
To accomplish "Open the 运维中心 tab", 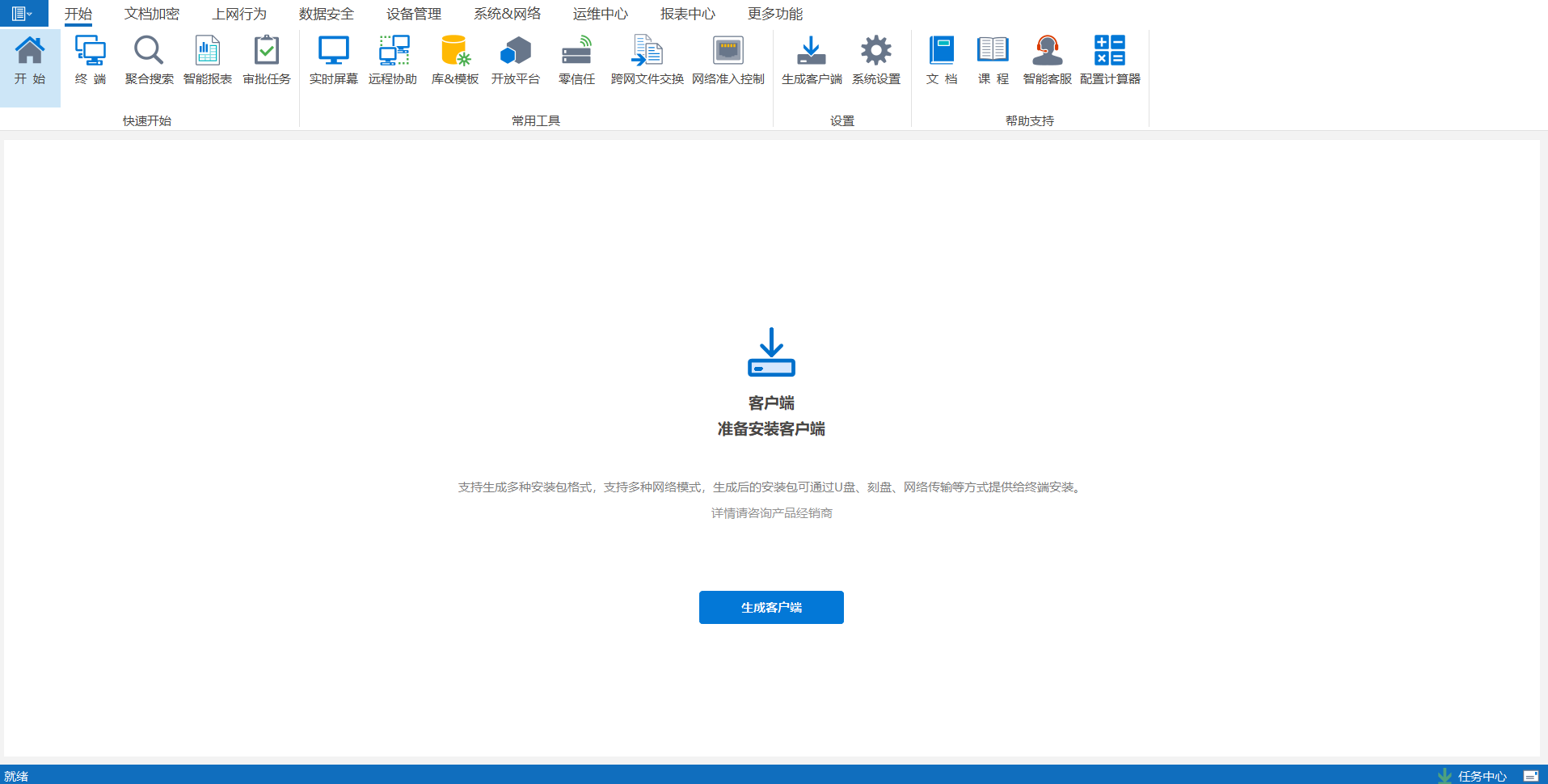I will 601,14.
